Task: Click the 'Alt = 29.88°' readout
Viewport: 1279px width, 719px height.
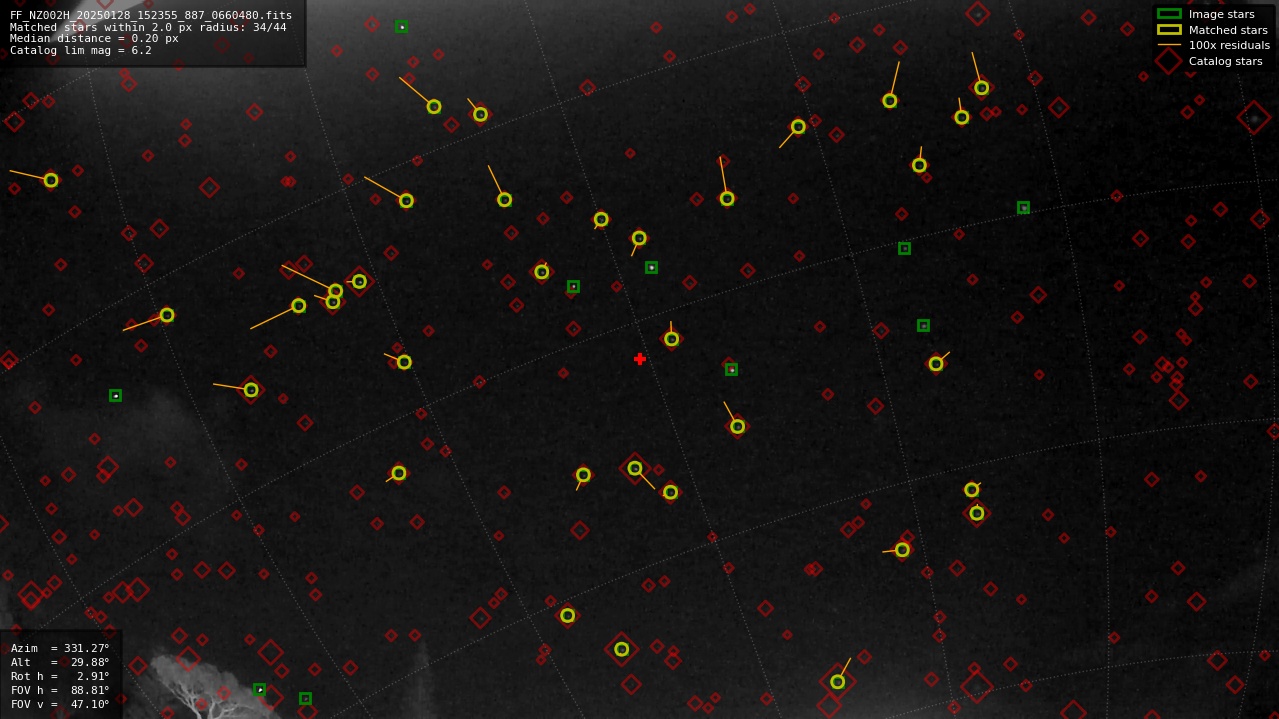Action: coord(60,662)
